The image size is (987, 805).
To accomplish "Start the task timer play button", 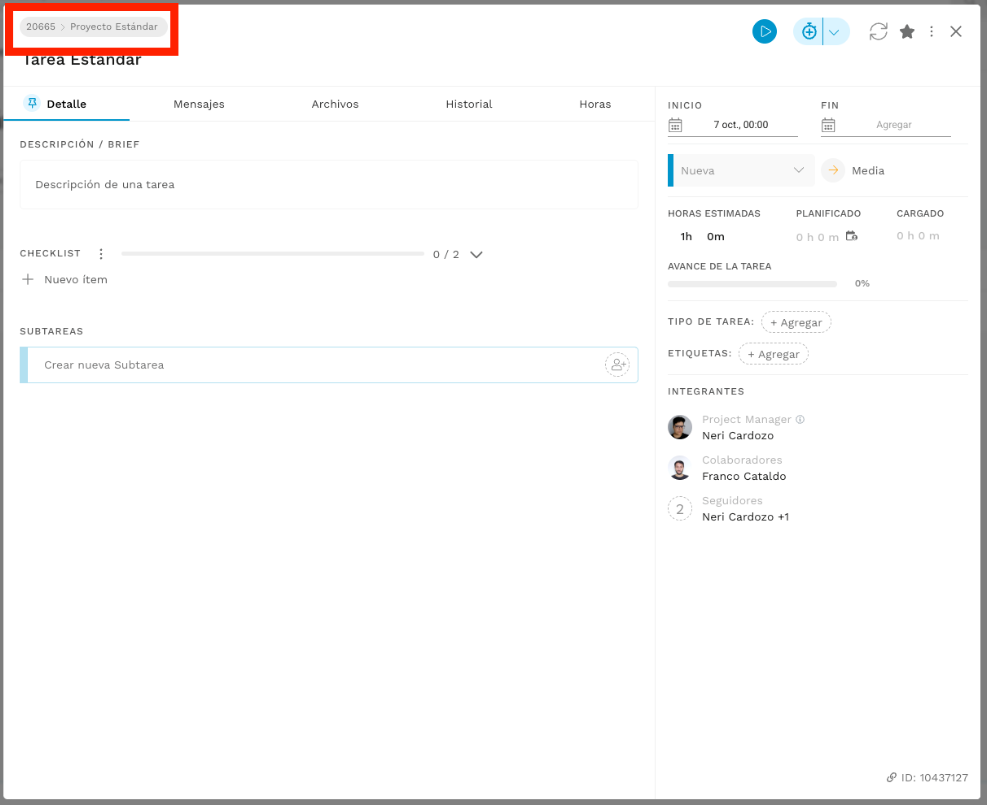I will point(764,31).
